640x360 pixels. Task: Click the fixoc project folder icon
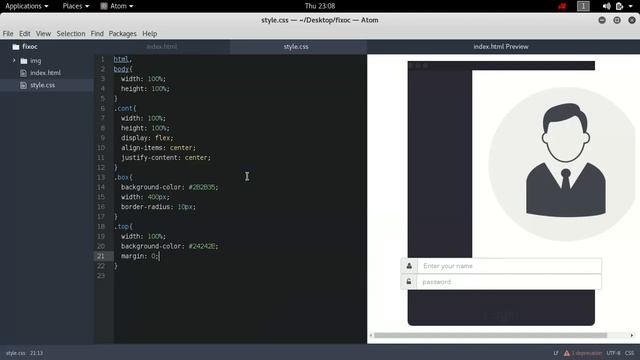(x=16, y=47)
